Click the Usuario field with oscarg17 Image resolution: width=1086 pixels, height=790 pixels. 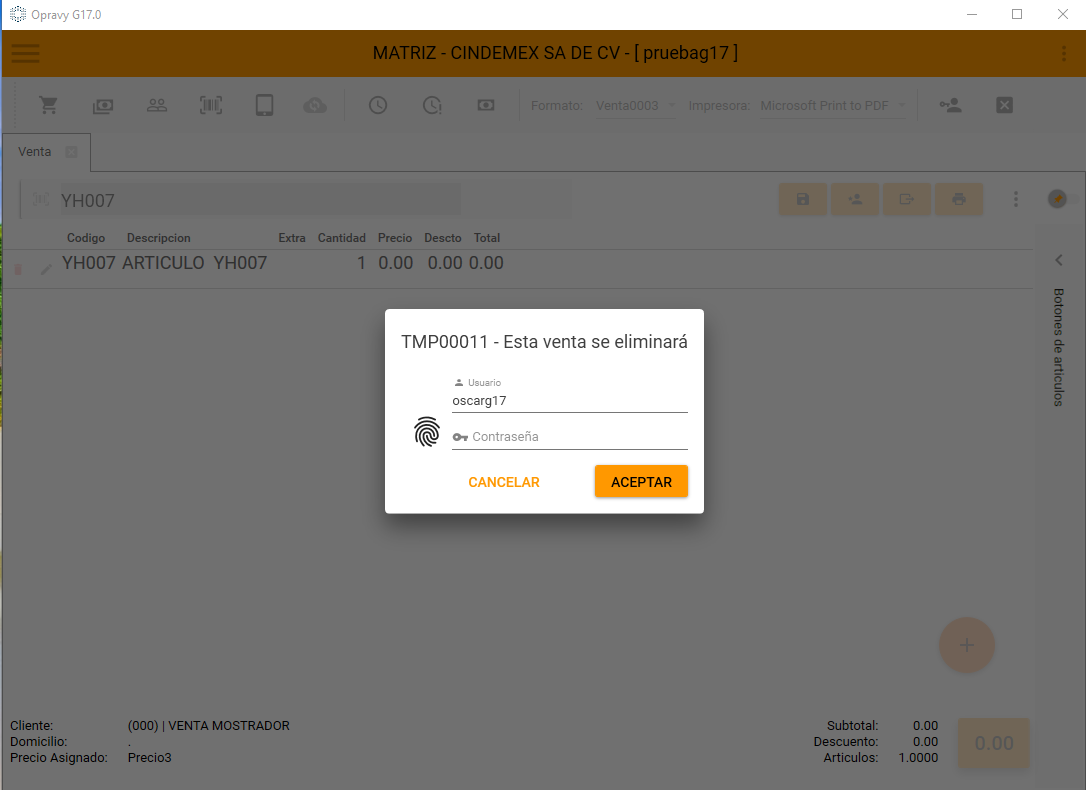[569, 401]
